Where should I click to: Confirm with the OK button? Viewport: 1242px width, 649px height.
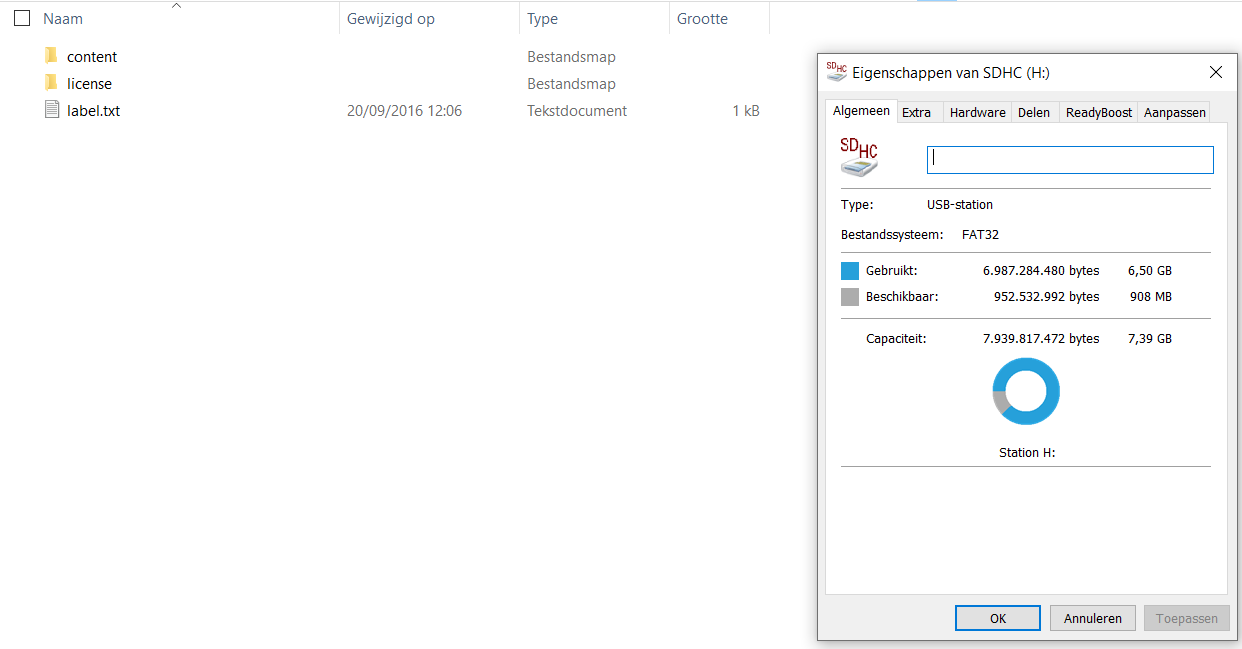pos(998,618)
